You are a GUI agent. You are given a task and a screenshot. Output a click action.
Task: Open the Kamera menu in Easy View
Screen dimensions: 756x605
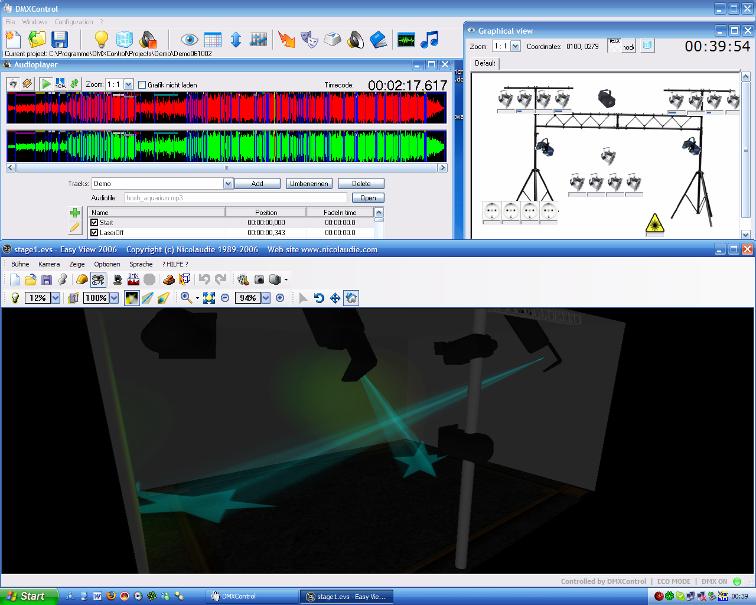[47, 264]
